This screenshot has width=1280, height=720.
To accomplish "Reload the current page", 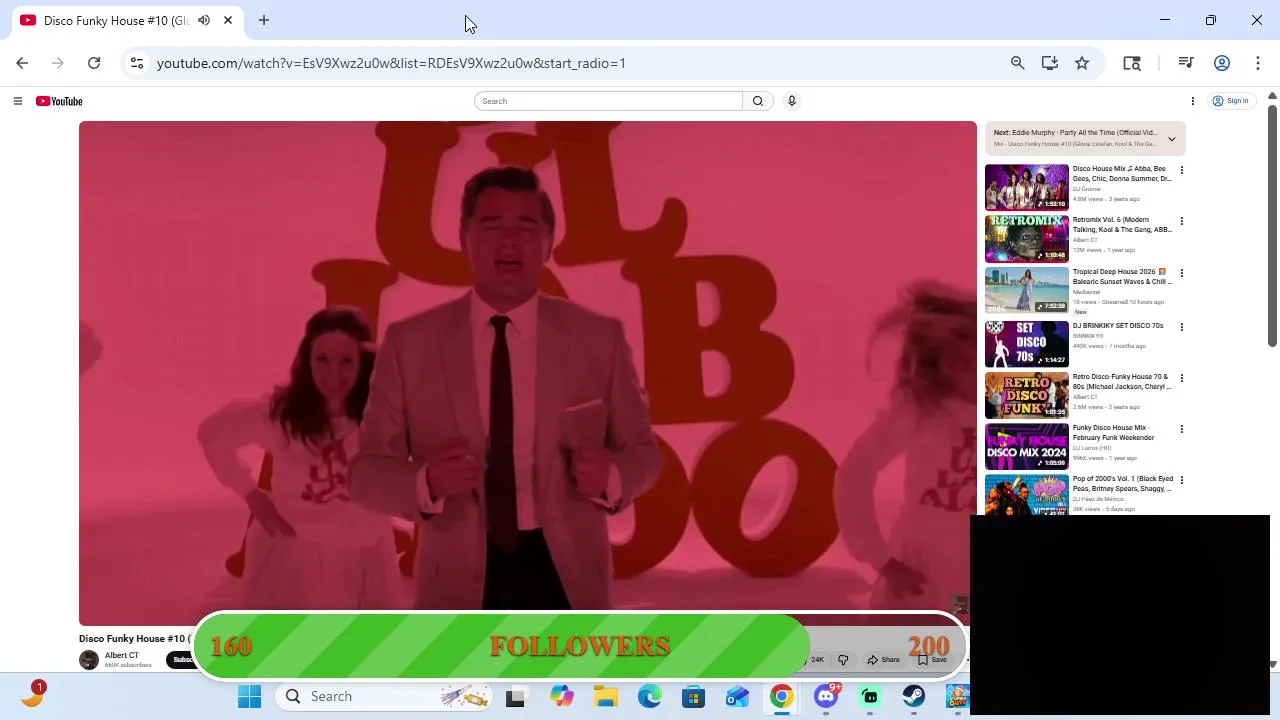I will pos(94,63).
